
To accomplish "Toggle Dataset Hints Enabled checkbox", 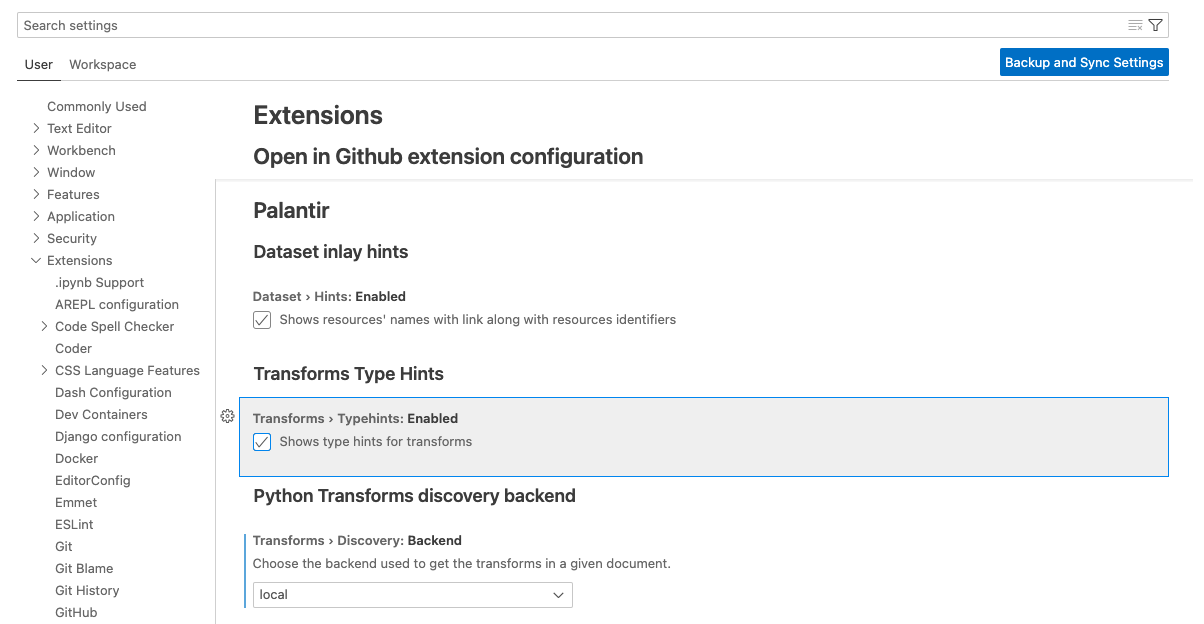I will pyautogui.click(x=262, y=320).
